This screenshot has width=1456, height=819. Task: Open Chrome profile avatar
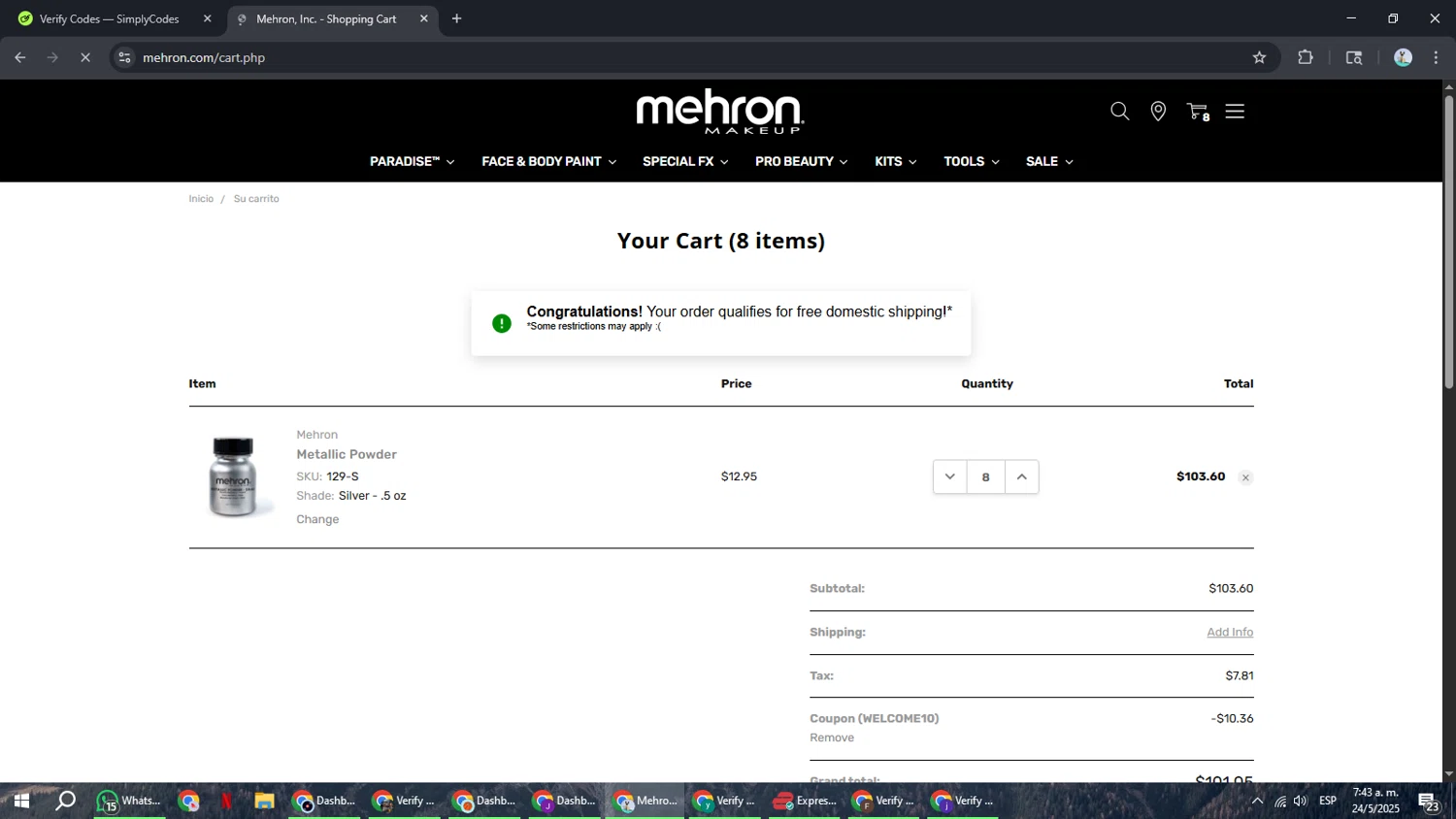(1403, 57)
